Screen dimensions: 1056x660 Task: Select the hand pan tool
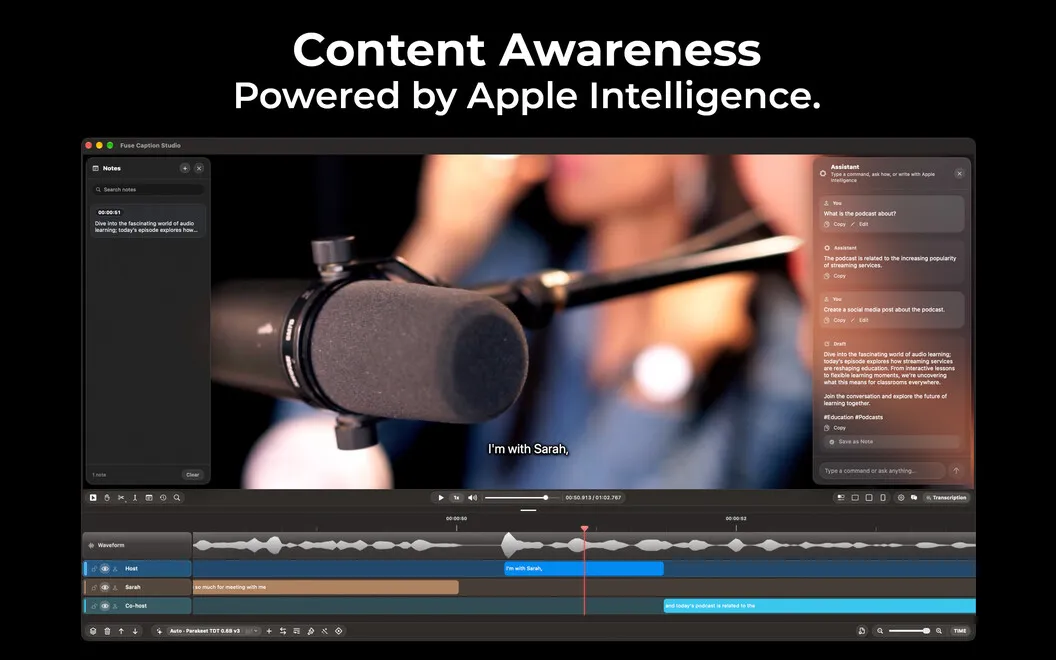coord(107,498)
